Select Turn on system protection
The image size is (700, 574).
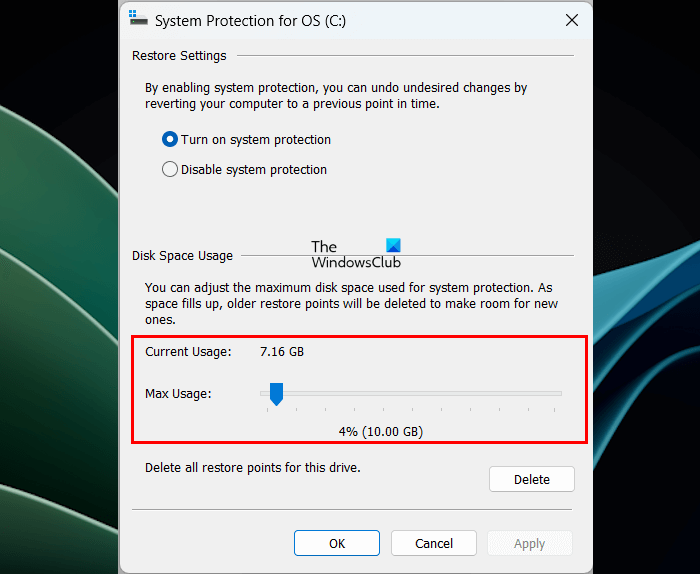[170, 140]
